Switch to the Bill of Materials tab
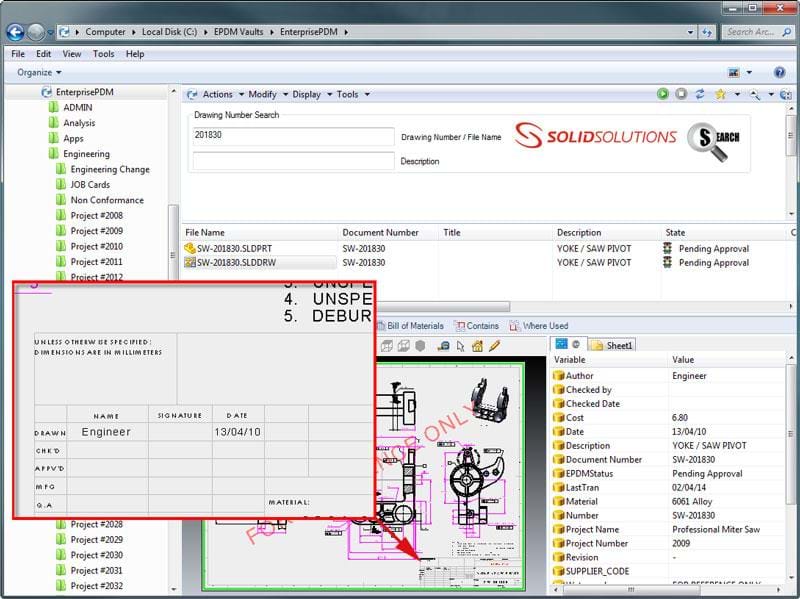Screen dimensions: 800x599 414,326
